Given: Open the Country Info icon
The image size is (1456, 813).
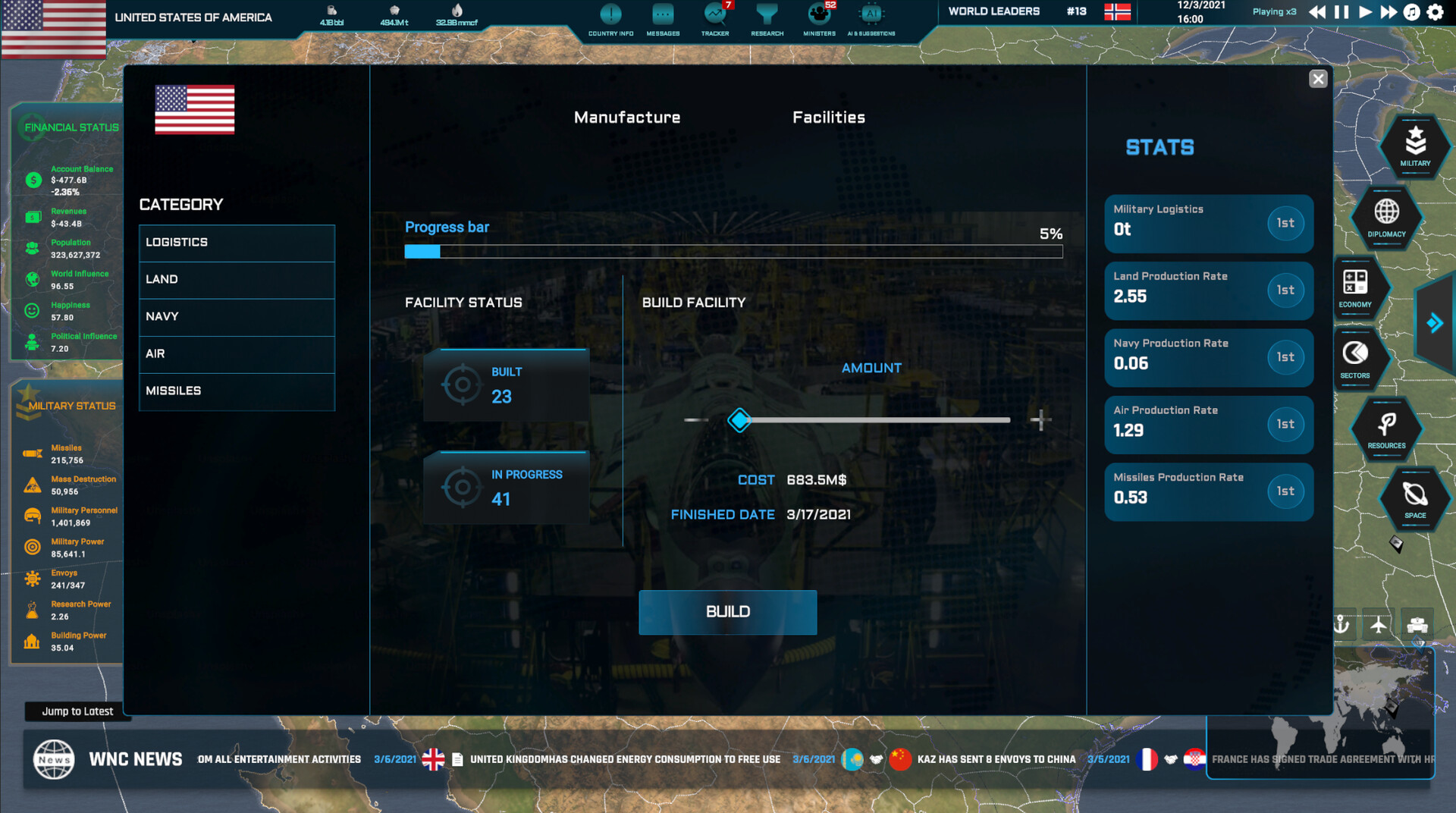Looking at the screenshot, I should point(610,15).
